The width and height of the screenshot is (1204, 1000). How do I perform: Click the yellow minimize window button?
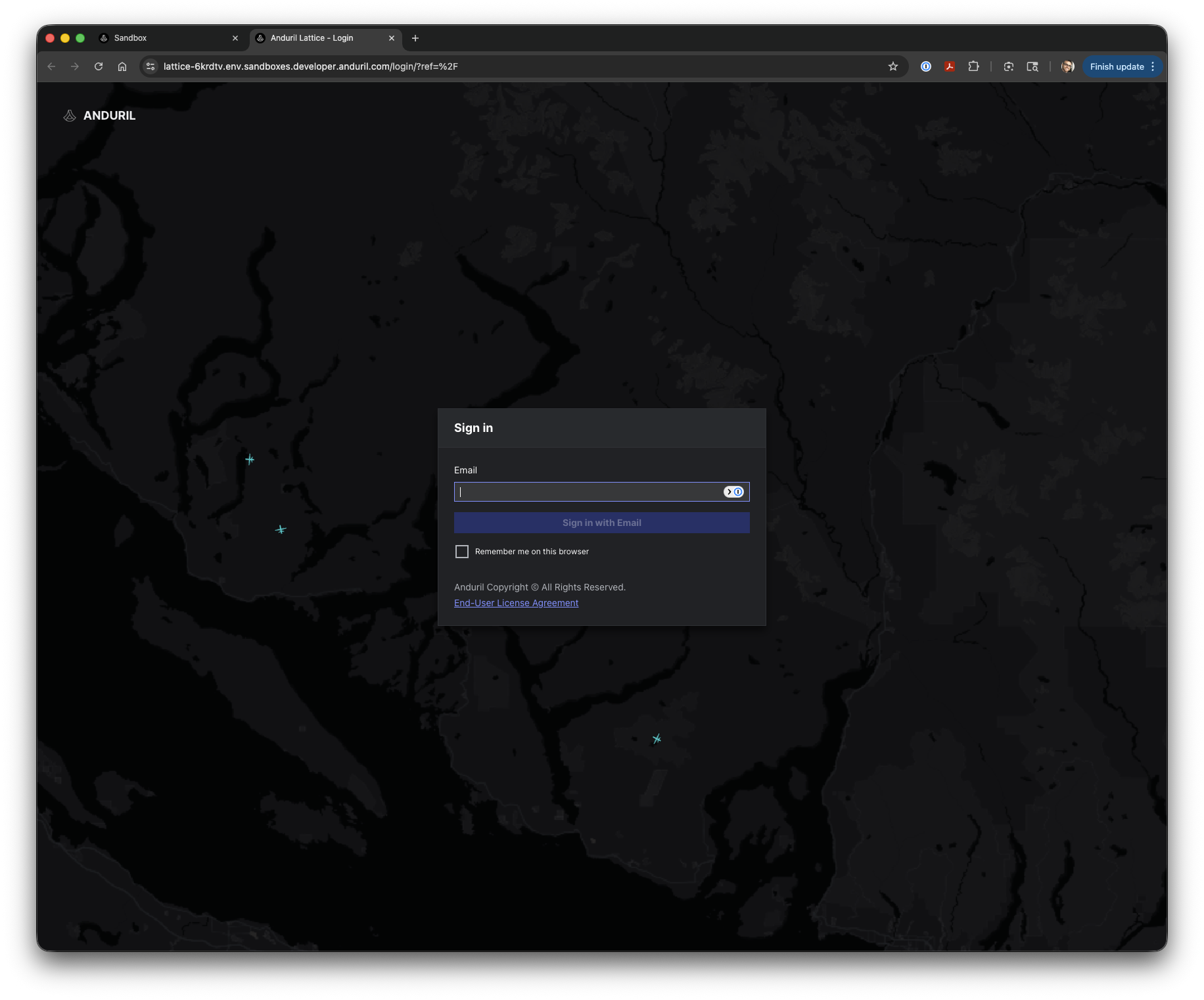click(x=65, y=38)
